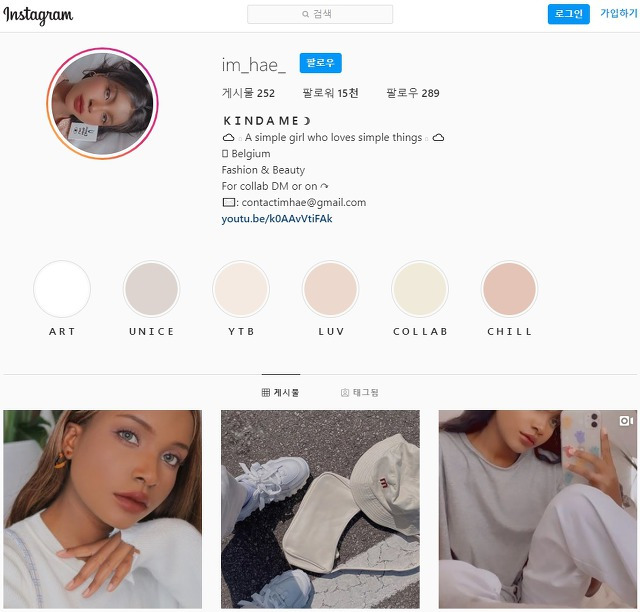The image size is (640, 612).
Task: Click the video icon on third post
Action: pos(626,421)
